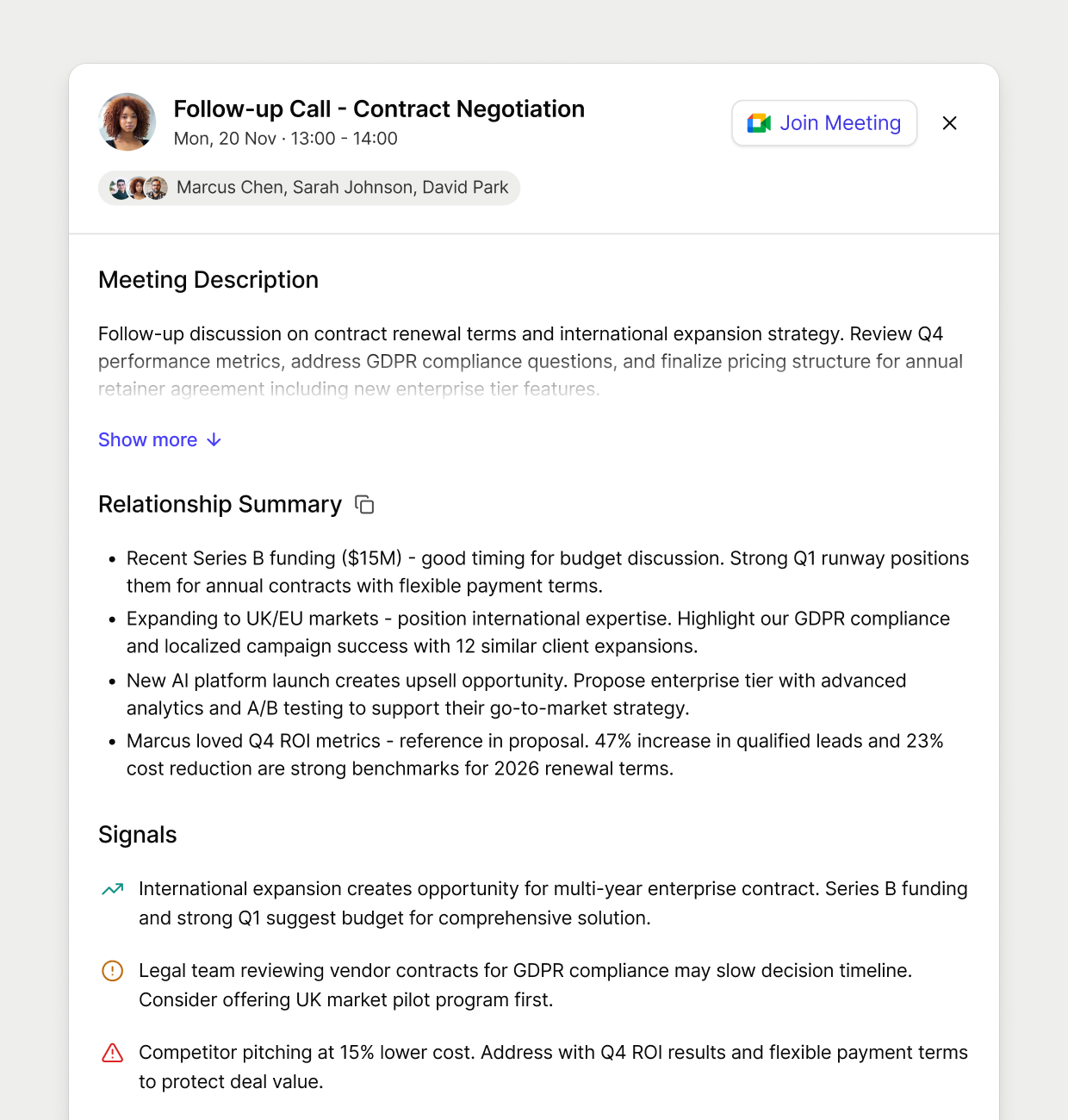This screenshot has height=1120, width=1068.
Task: Click the stacked attendee avatars
Action: [139, 188]
